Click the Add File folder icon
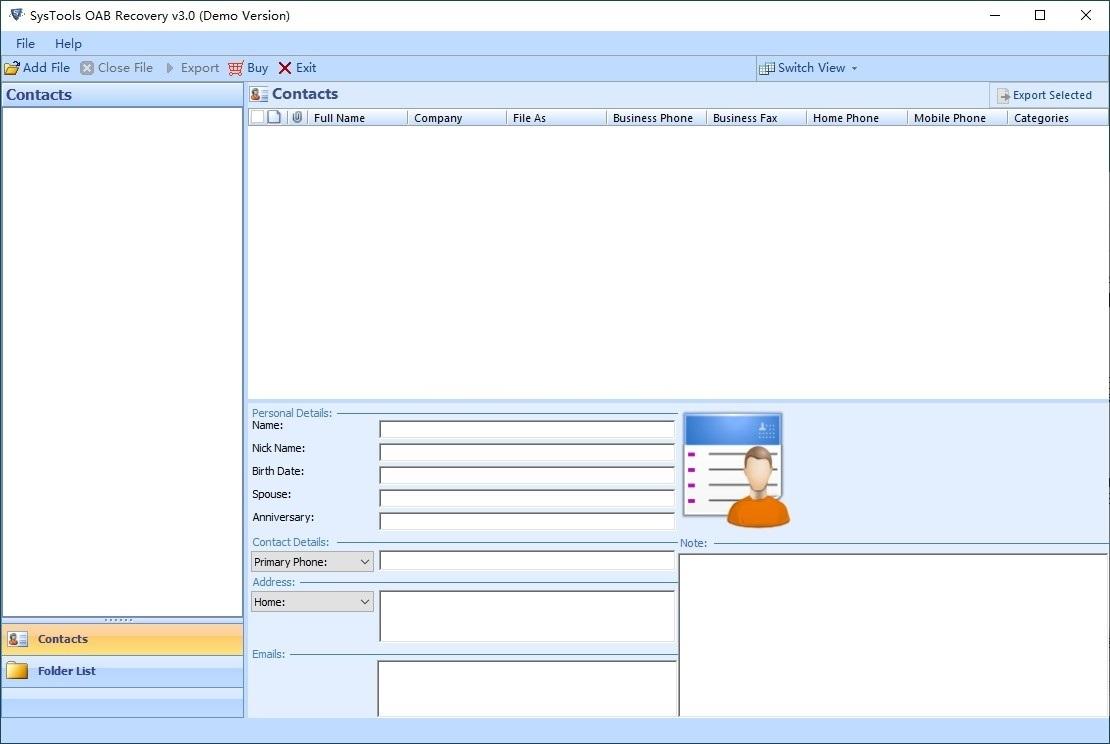The width and height of the screenshot is (1110, 744). pyautogui.click(x=12, y=68)
